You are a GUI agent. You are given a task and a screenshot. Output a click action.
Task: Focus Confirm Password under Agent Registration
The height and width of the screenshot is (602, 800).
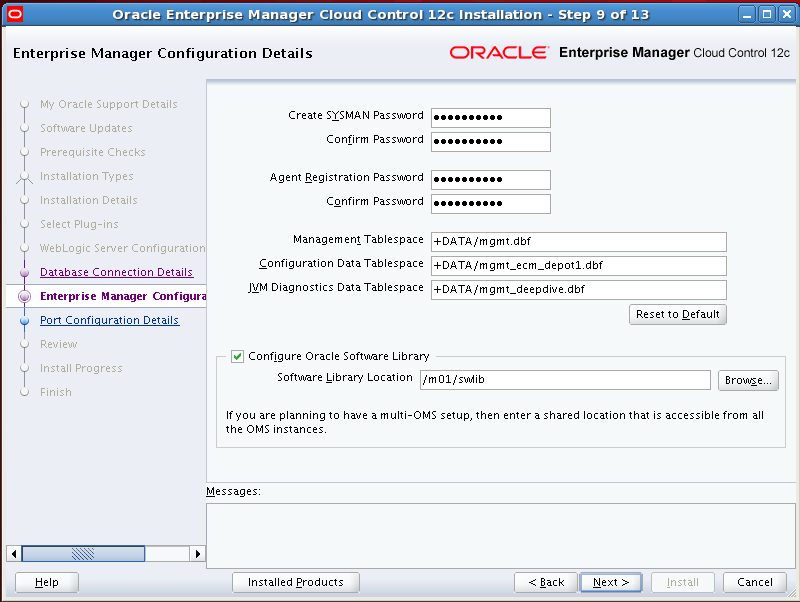490,204
